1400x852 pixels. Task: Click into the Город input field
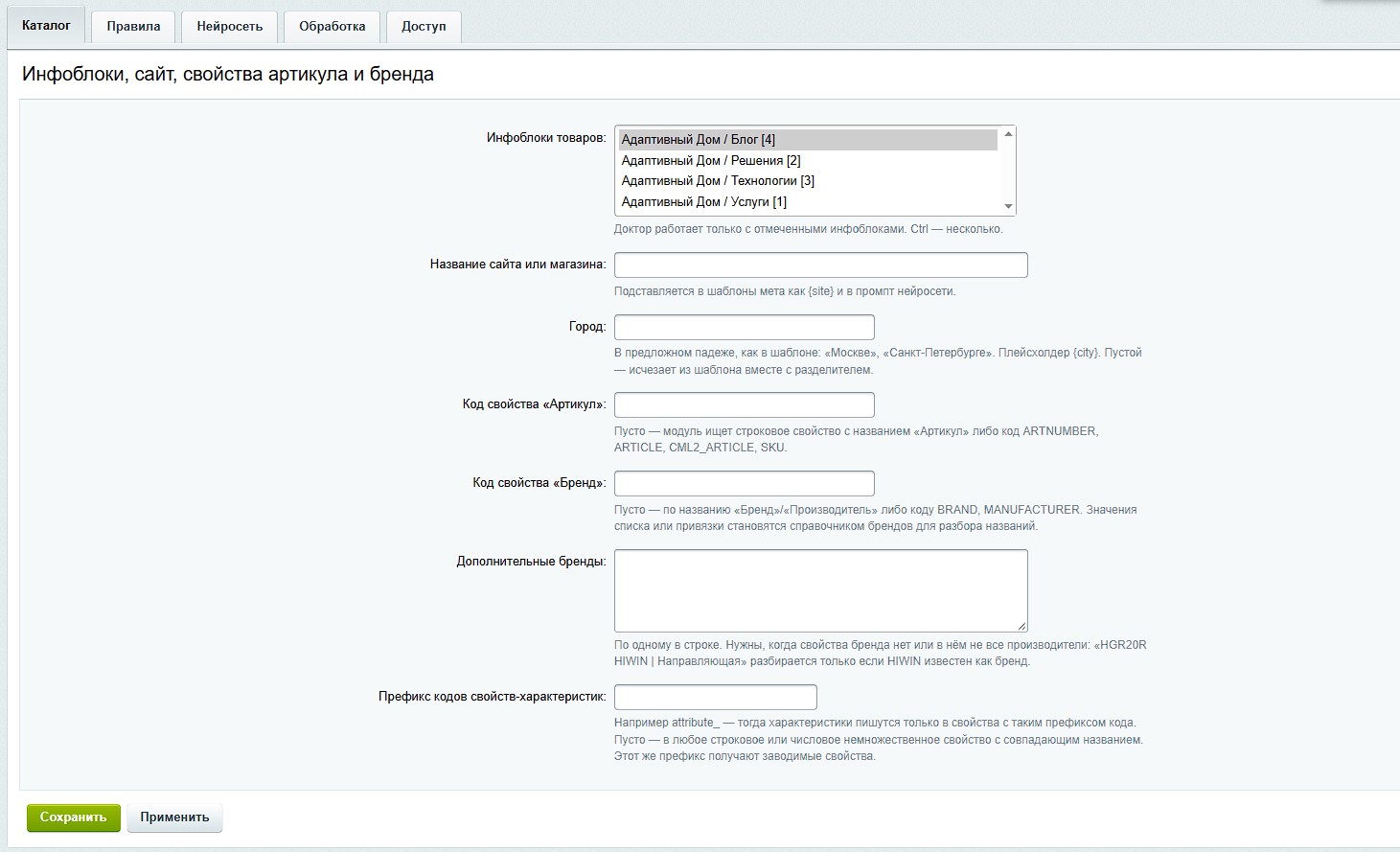(745, 327)
